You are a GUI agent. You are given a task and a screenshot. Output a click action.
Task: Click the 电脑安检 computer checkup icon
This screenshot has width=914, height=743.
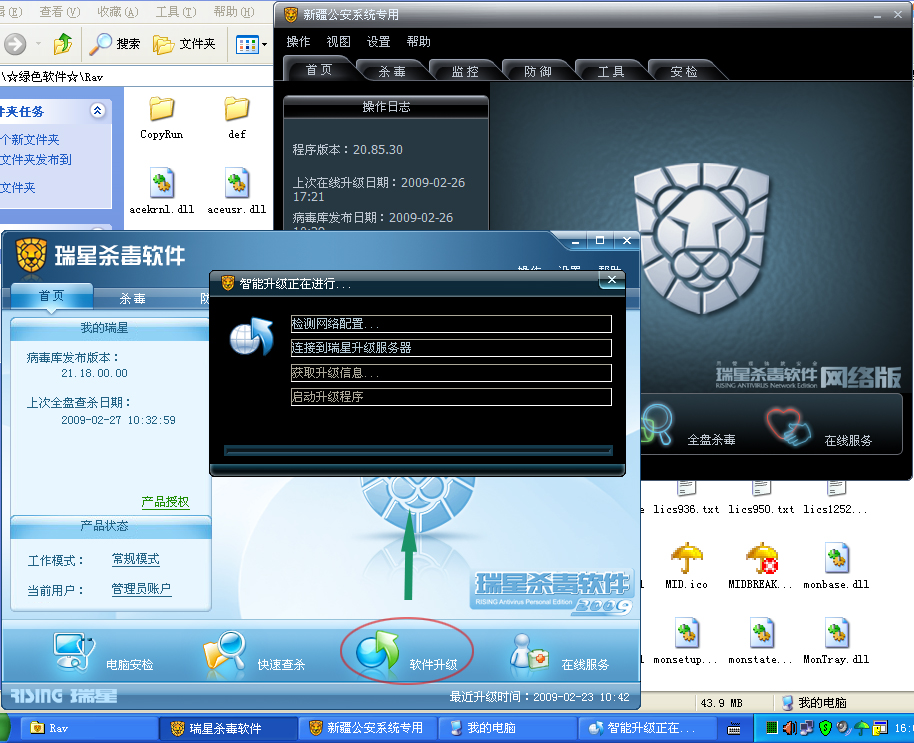click(73, 652)
